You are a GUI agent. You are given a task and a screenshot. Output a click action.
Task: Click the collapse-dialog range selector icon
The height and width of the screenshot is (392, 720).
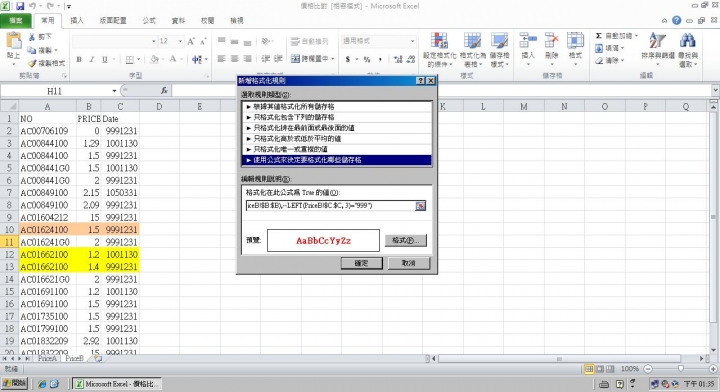(420, 206)
